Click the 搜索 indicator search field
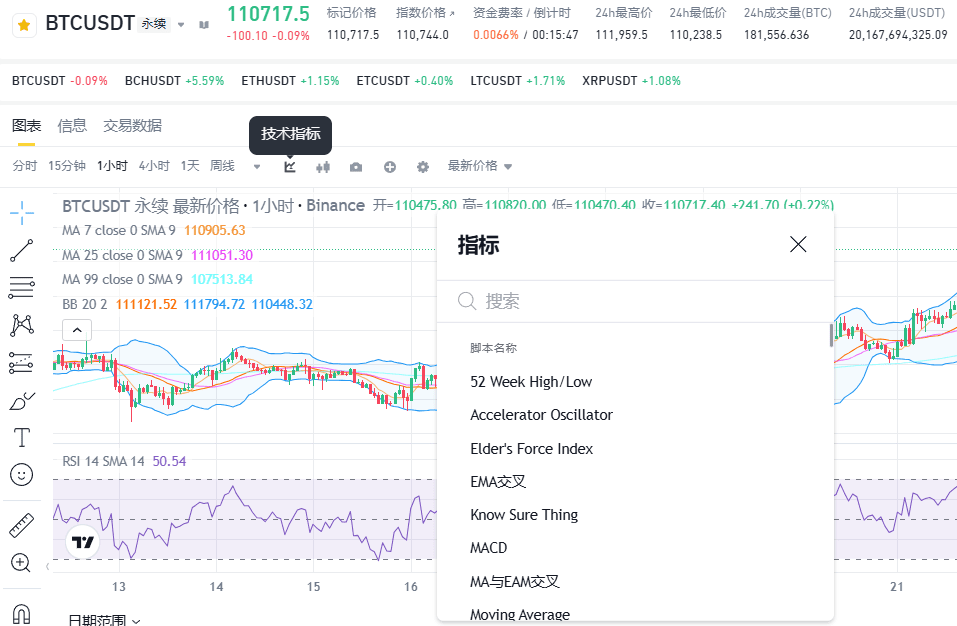 635,301
